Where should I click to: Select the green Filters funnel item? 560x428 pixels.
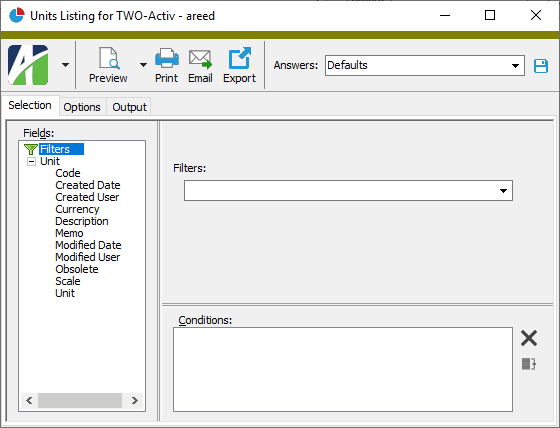pyautogui.click(x=54, y=149)
